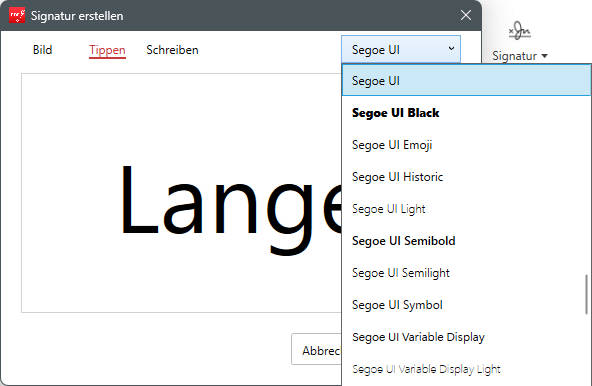Choose Segoe UI Variable Display Light font
This screenshot has height=386, width=592.
point(466,369)
